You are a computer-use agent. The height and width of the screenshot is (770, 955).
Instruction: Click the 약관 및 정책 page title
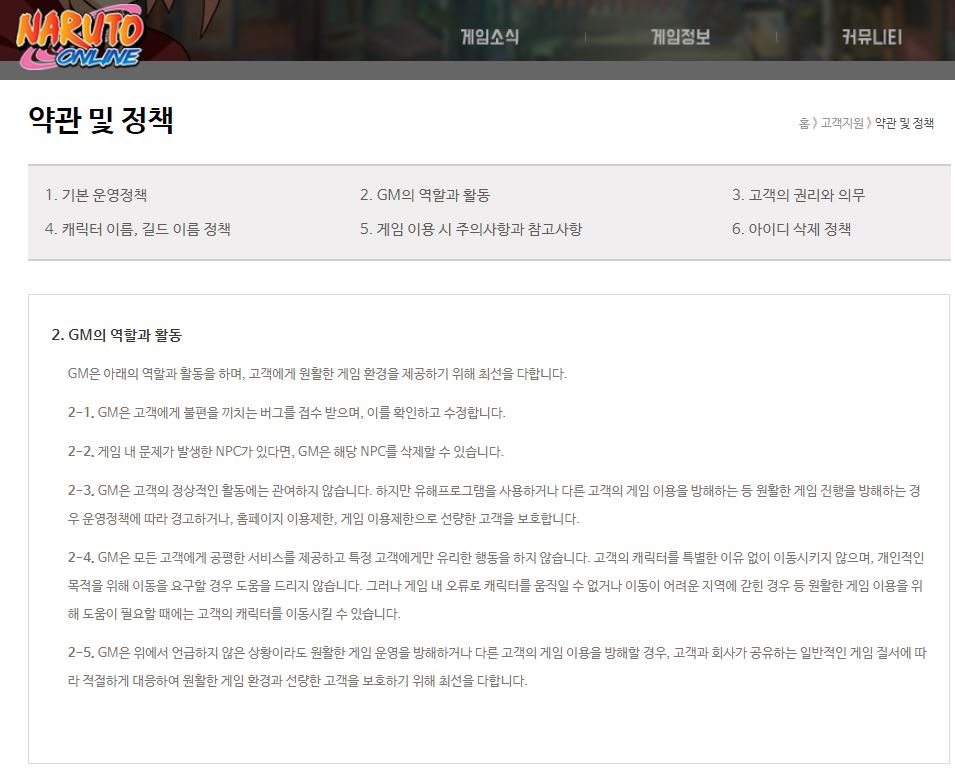click(x=101, y=120)
